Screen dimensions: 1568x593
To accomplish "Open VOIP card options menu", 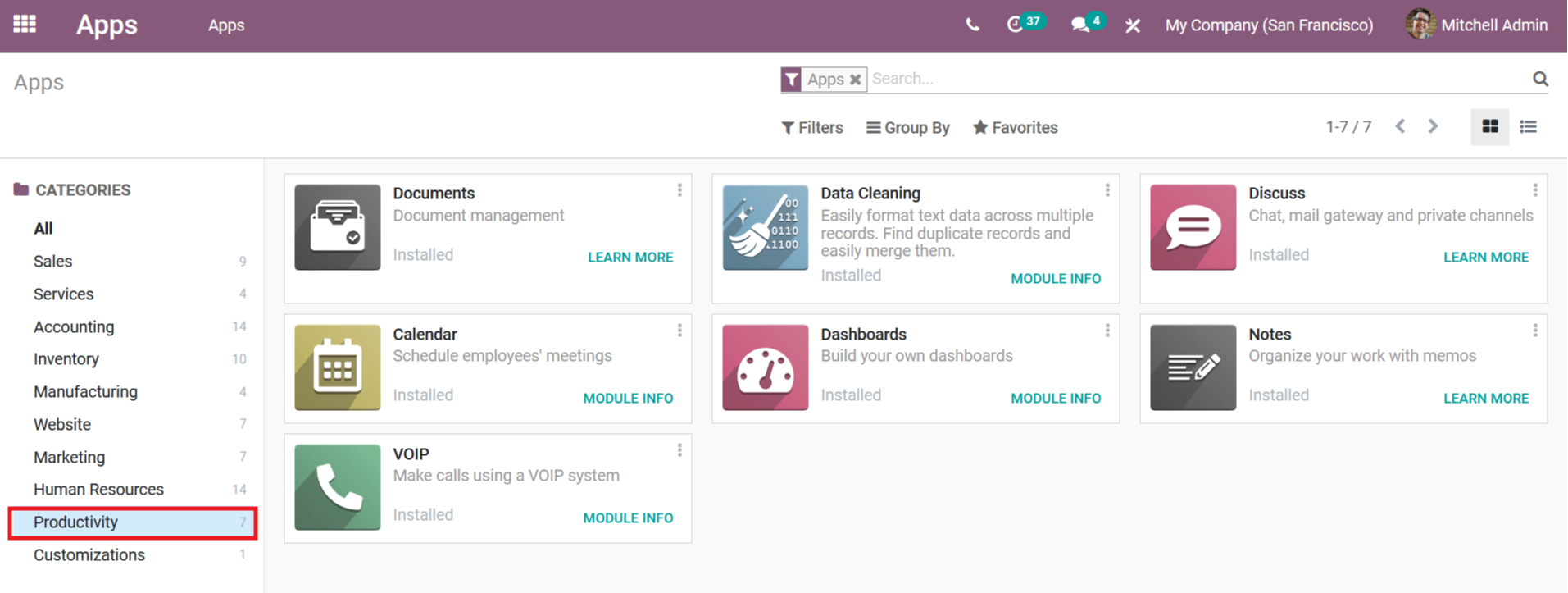I will pos(679,450).
